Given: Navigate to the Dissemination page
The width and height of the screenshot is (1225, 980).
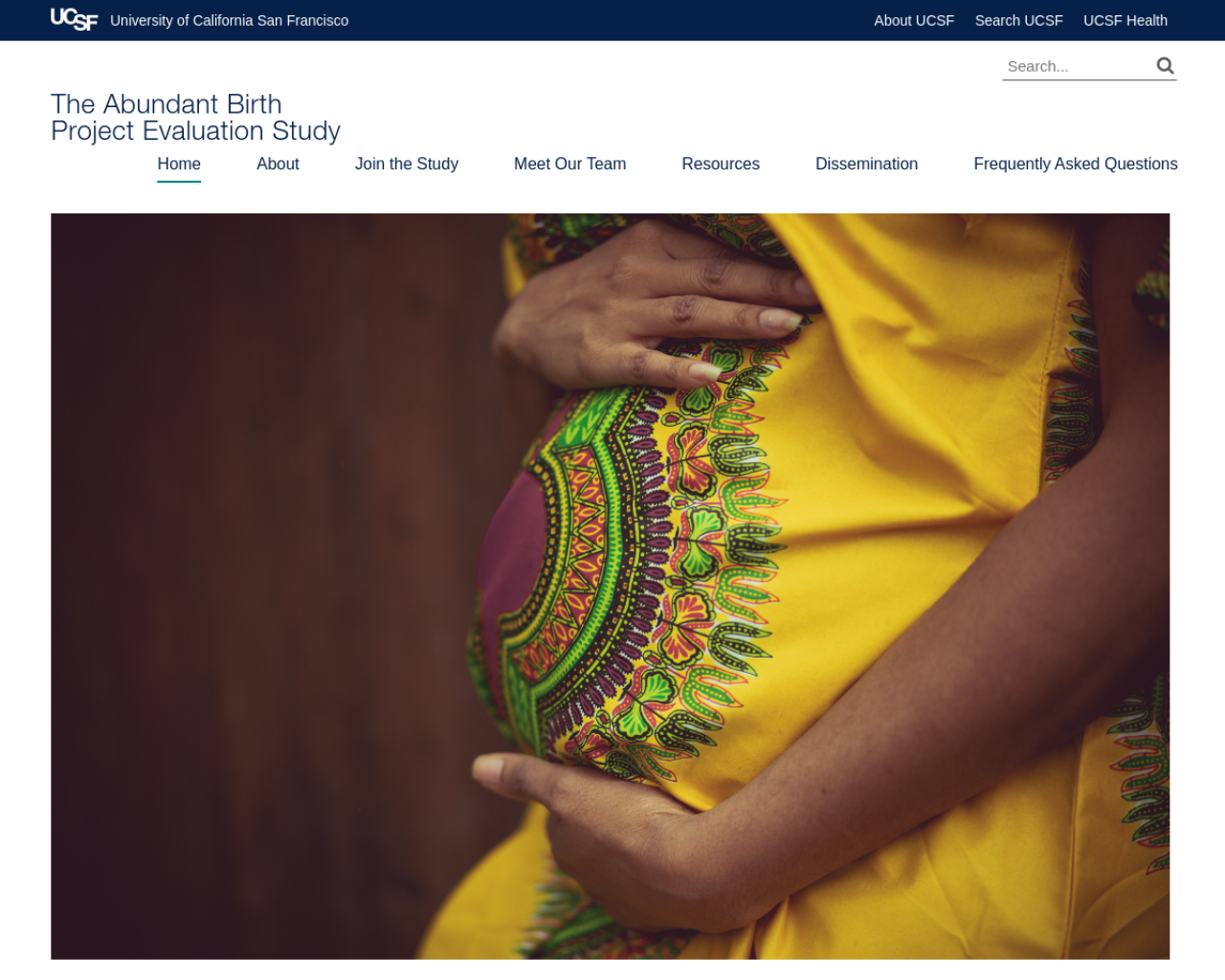Looking at the screenshot, I should pyautogui.click(x=866, y=164).
